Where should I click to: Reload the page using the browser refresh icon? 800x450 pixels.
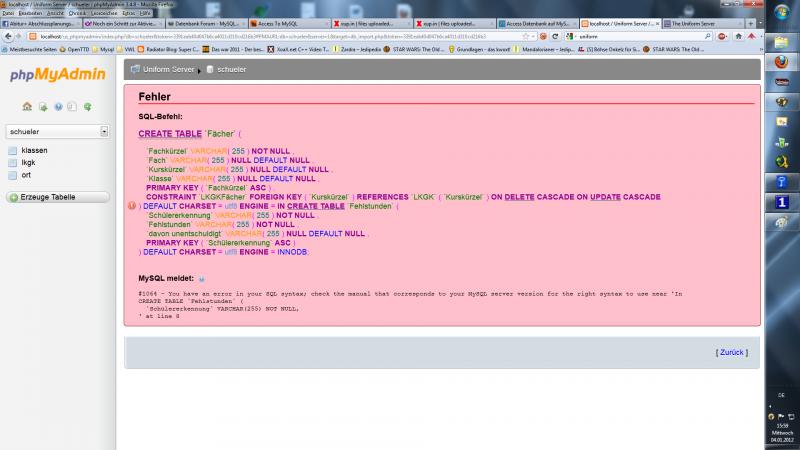[553, 35]
